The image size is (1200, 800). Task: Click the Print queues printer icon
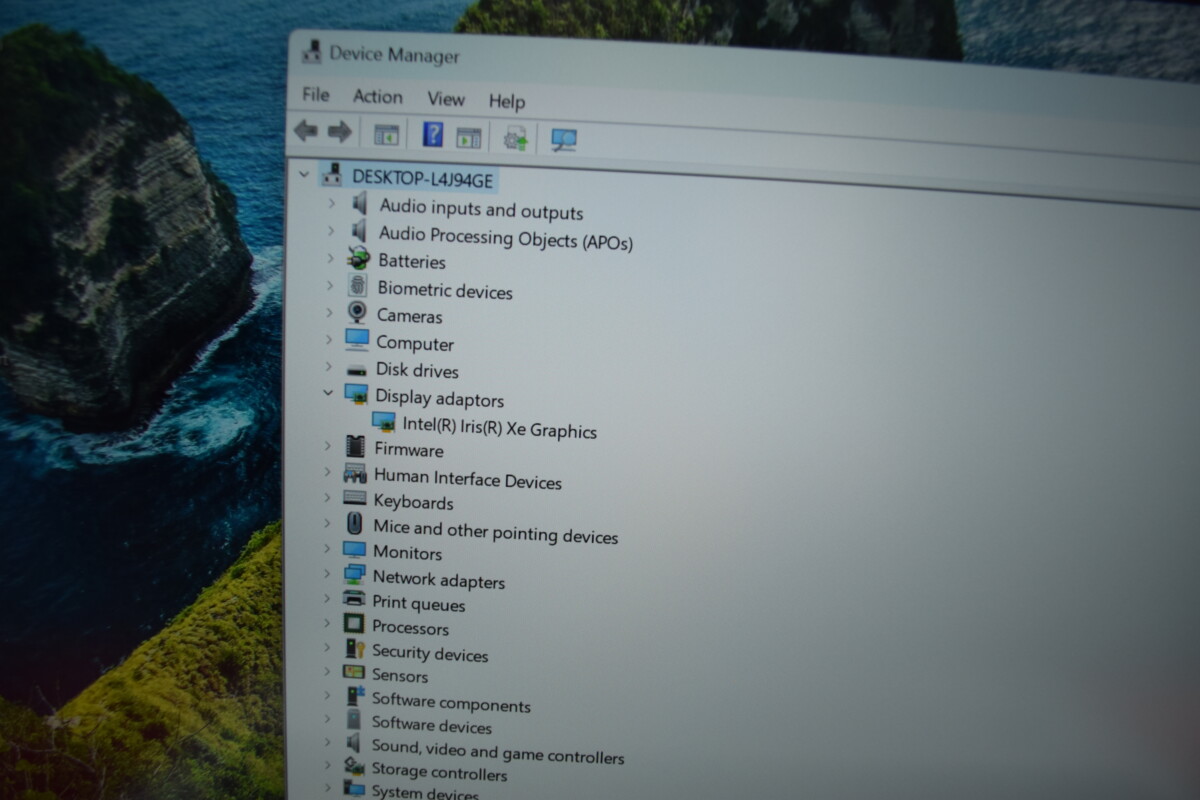point(354,599)
